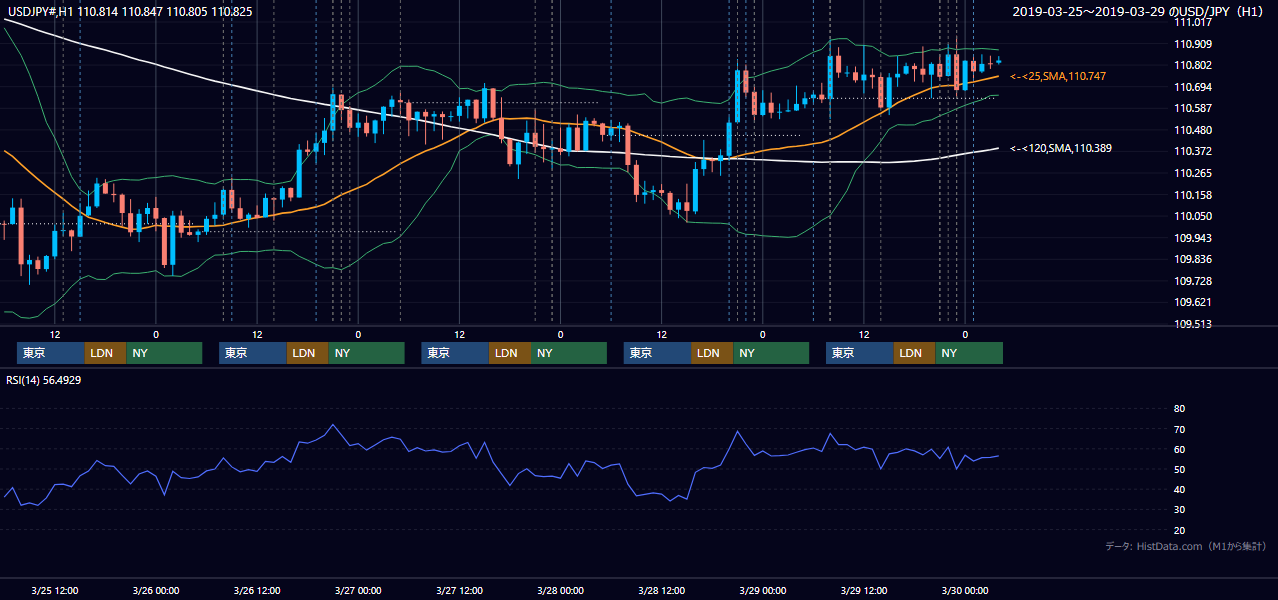Select the 3/27 00:00 time axis label
The width and height of the screenshot is (1278, 600).
click(x=358, y=590)
